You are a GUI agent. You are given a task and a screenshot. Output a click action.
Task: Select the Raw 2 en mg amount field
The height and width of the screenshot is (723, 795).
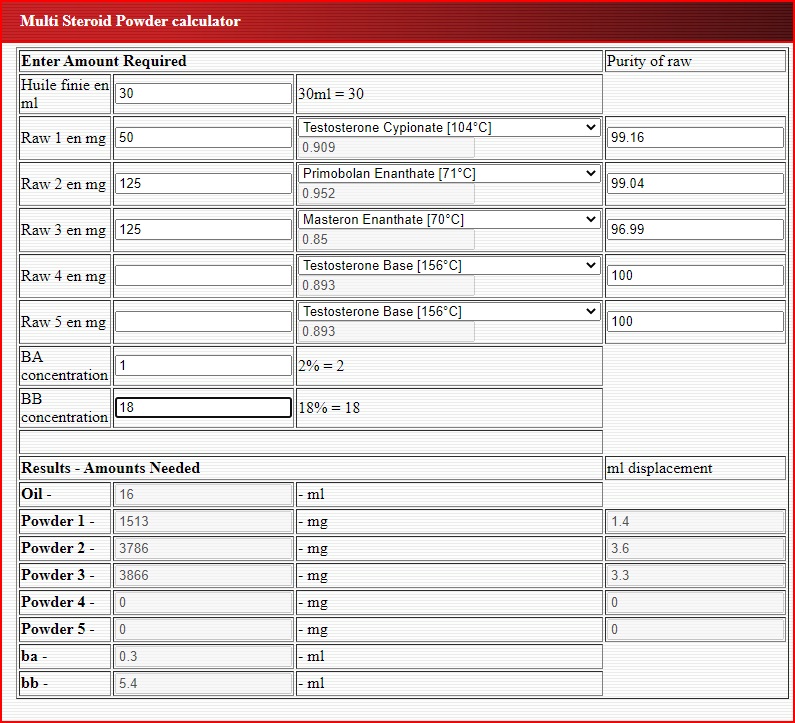[x=203, y=184]
